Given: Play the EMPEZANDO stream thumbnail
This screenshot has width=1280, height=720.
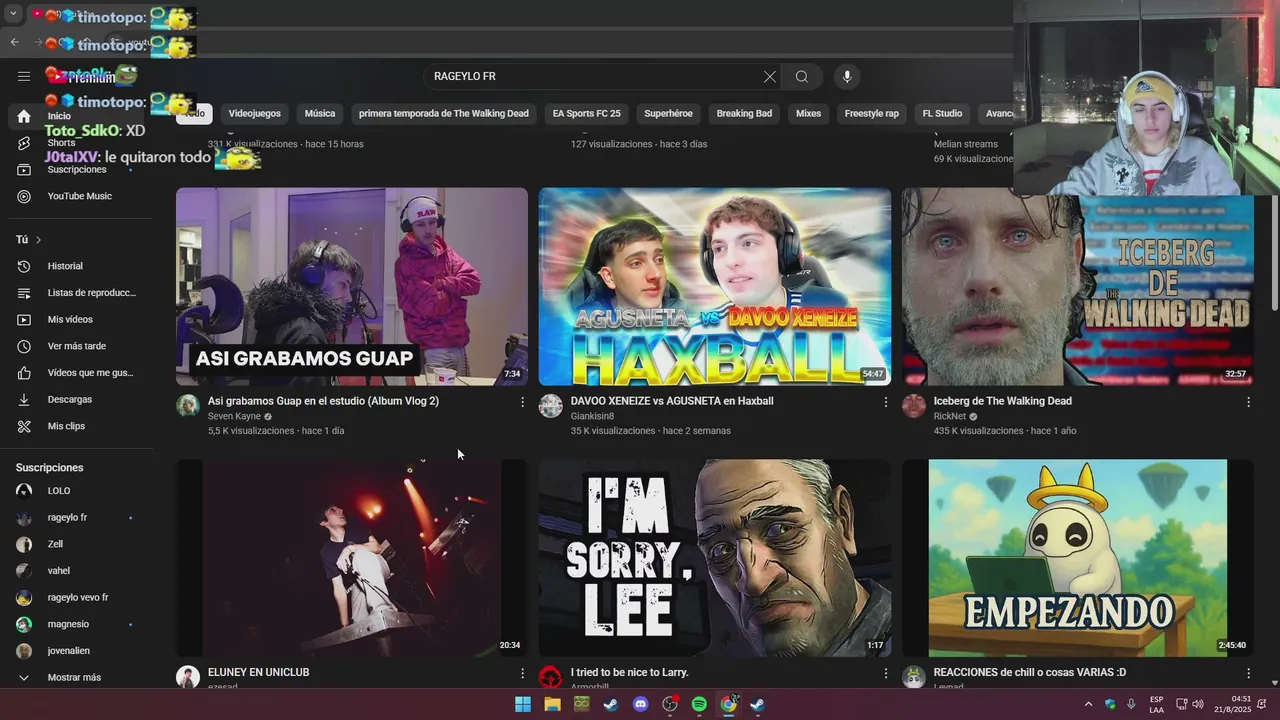Looking at the screenshot, I should point(1078,558).
